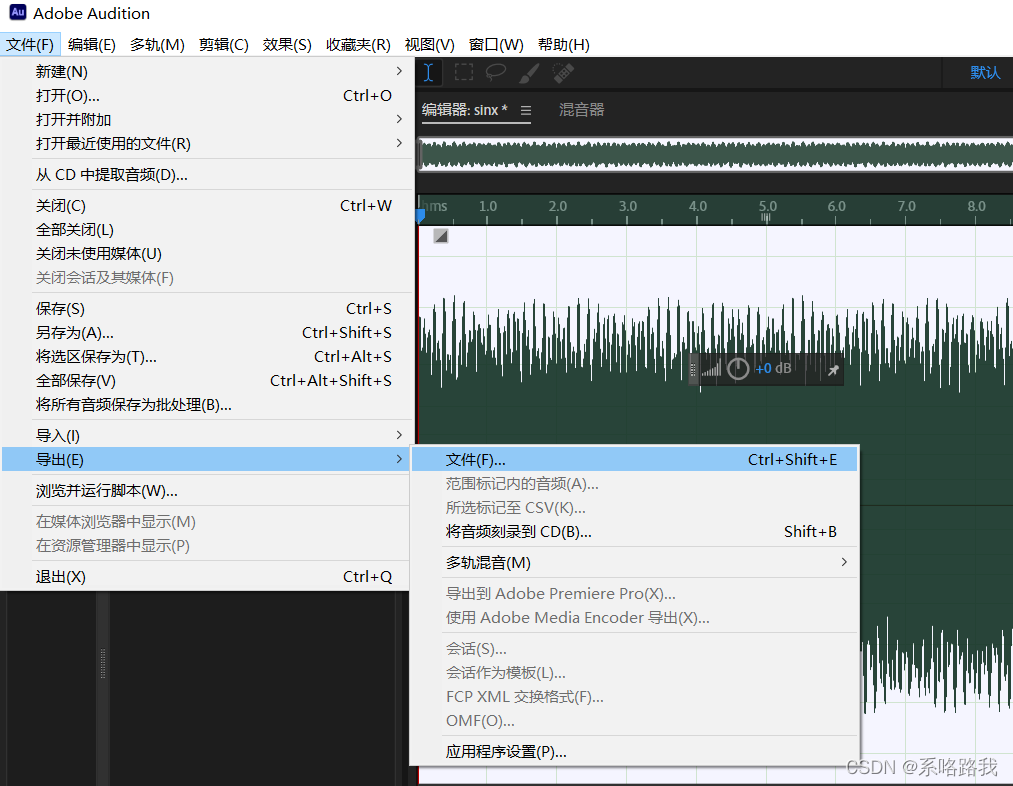1013x786 pixels.
Task: Open the Edit menu (编辑)
Action: (x=92, y=45)
